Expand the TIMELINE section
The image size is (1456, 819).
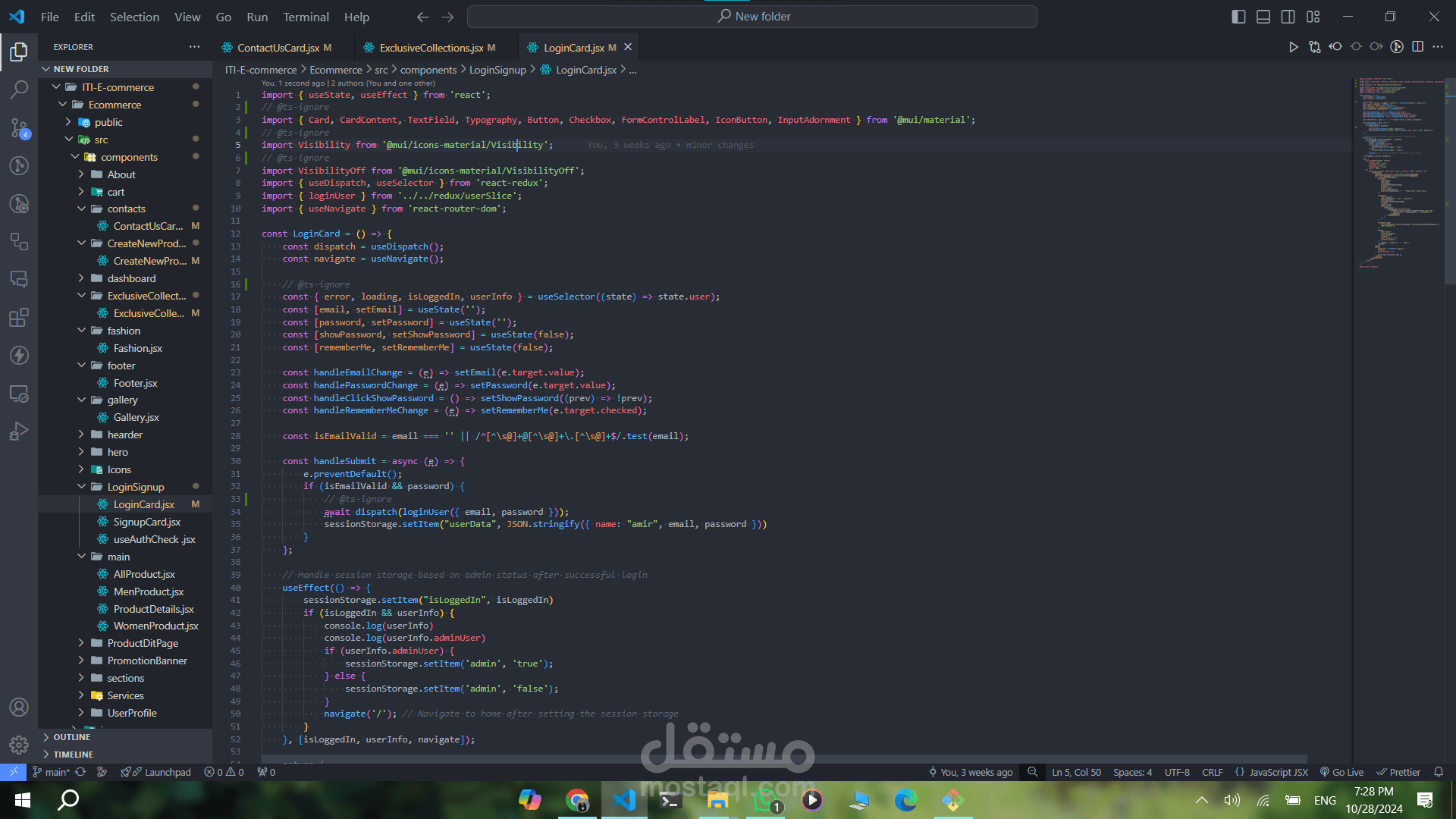click(73, 755)
